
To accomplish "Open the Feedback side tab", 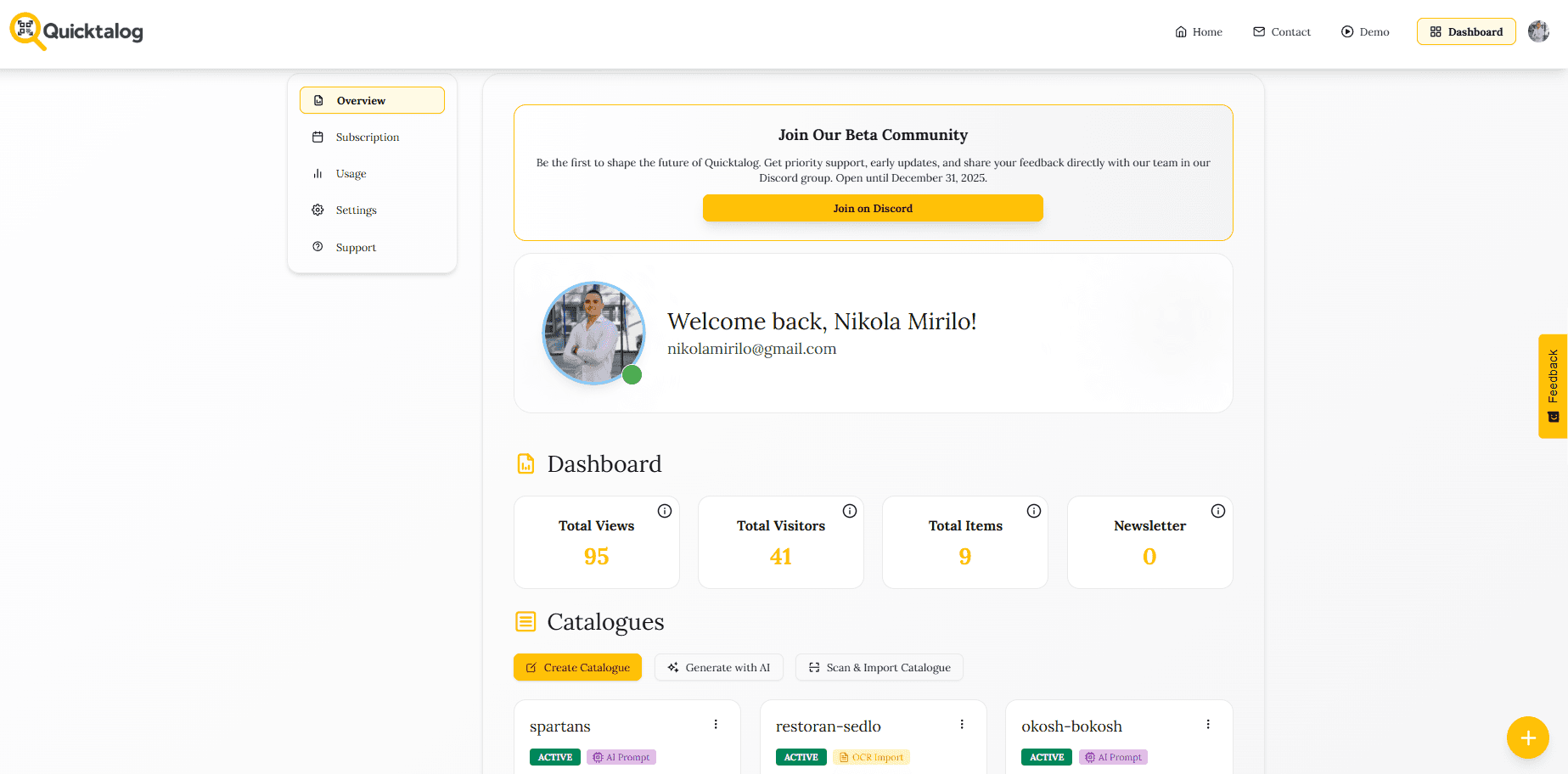I will (x=1553, y=386).
